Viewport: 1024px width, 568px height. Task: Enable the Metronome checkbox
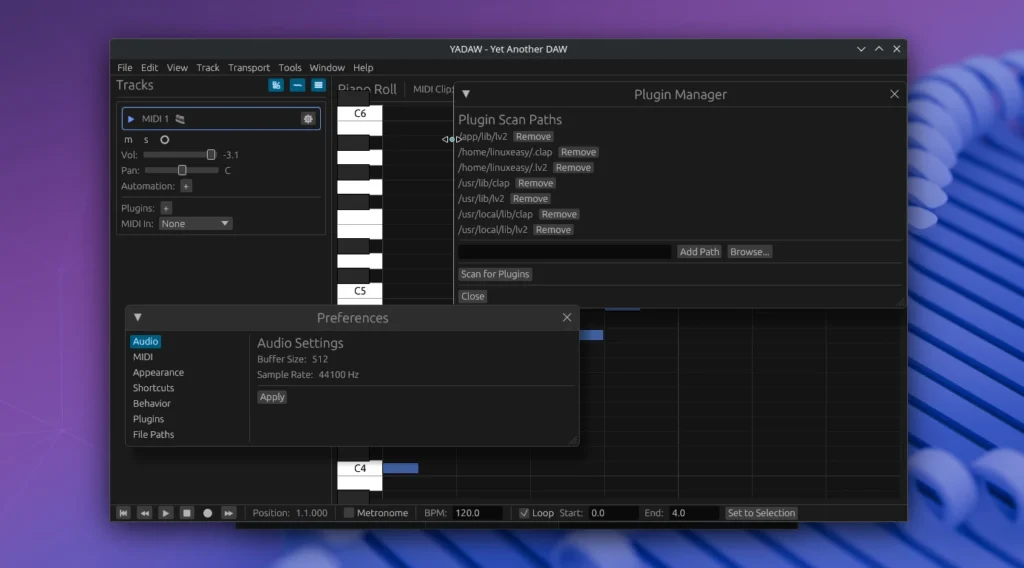tap(349, 513)
